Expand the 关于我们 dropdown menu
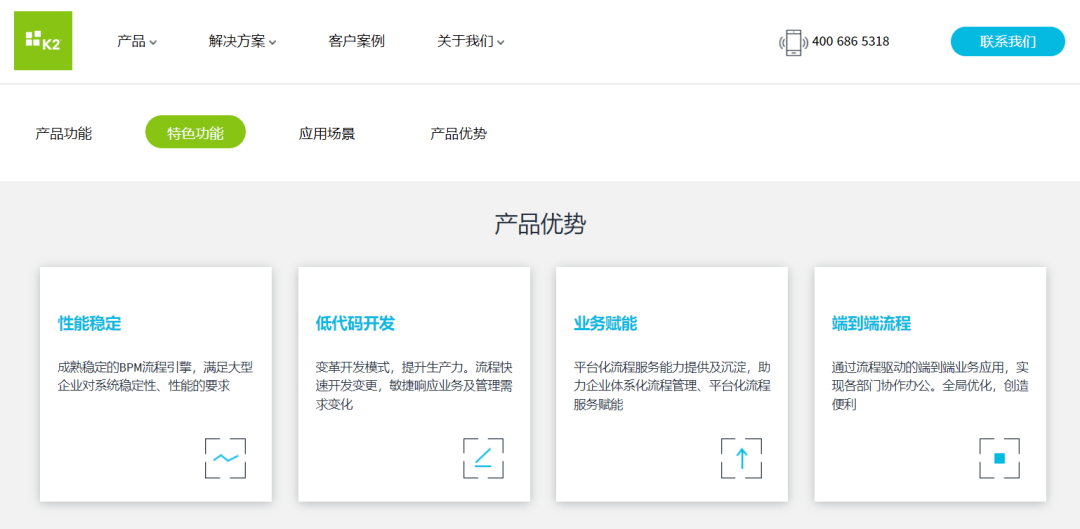Viewport: 1080px width, 529px height. tap(470, 42)
